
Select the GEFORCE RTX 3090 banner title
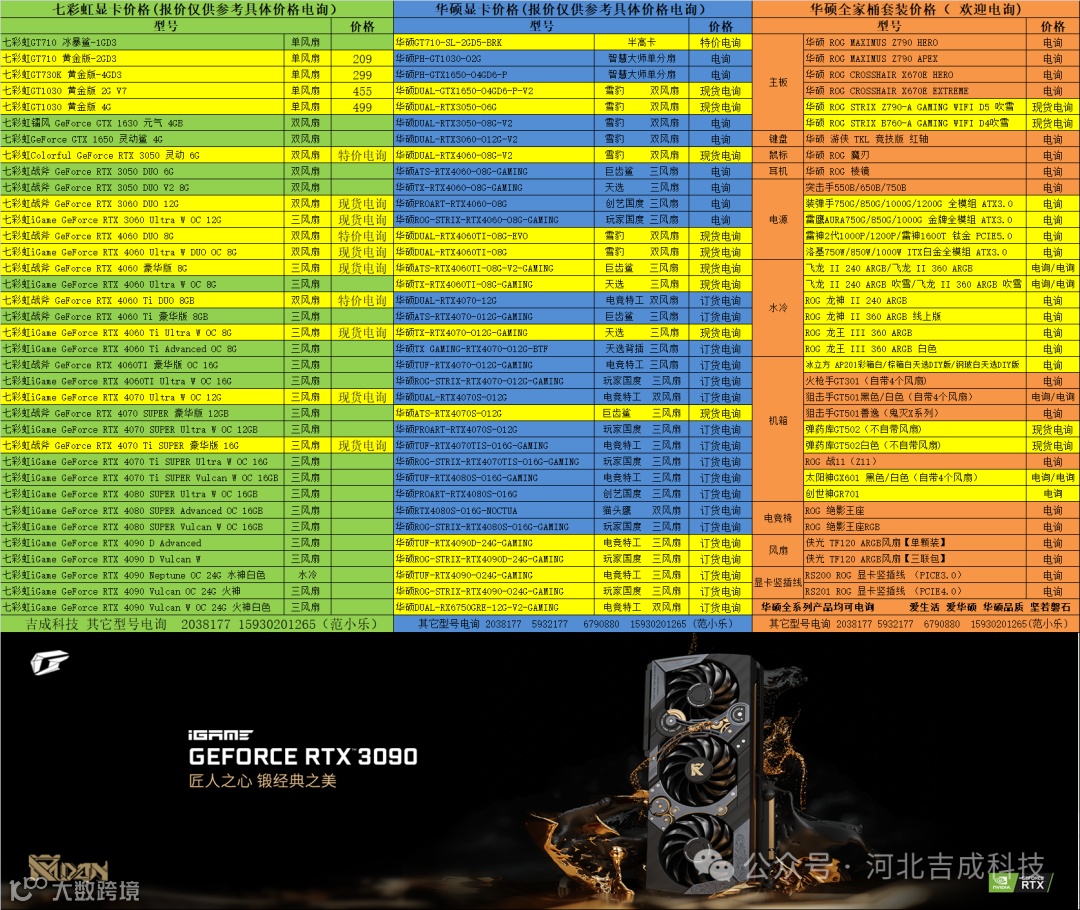(303, 756)
